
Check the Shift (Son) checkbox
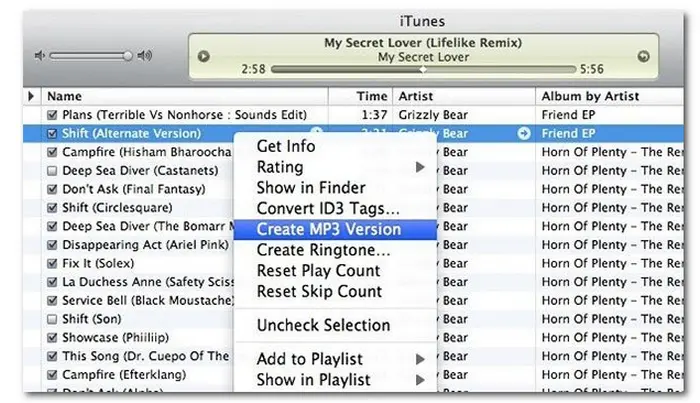[52, 319]
